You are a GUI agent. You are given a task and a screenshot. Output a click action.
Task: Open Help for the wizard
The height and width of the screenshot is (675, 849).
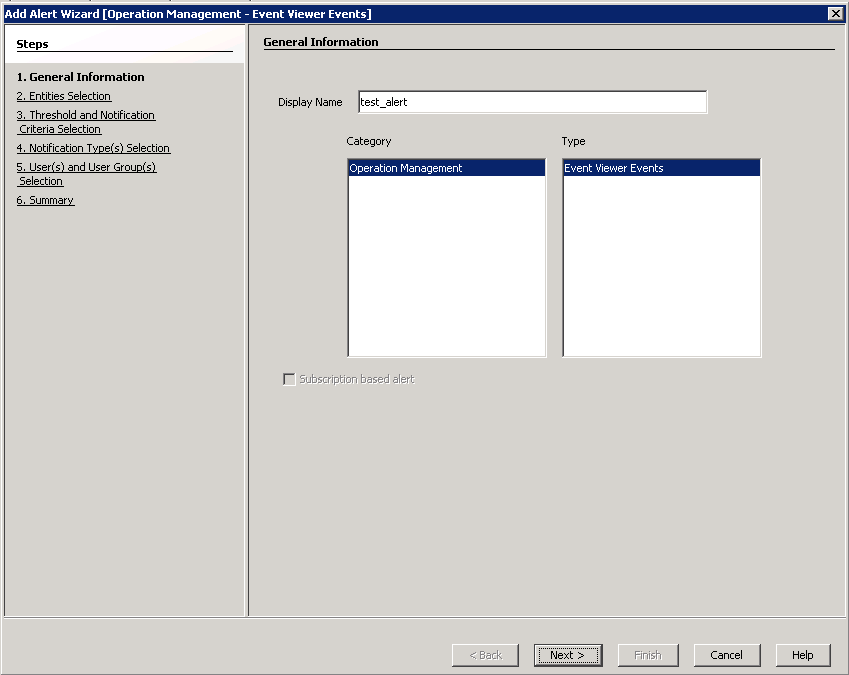[x=803, y=655]
